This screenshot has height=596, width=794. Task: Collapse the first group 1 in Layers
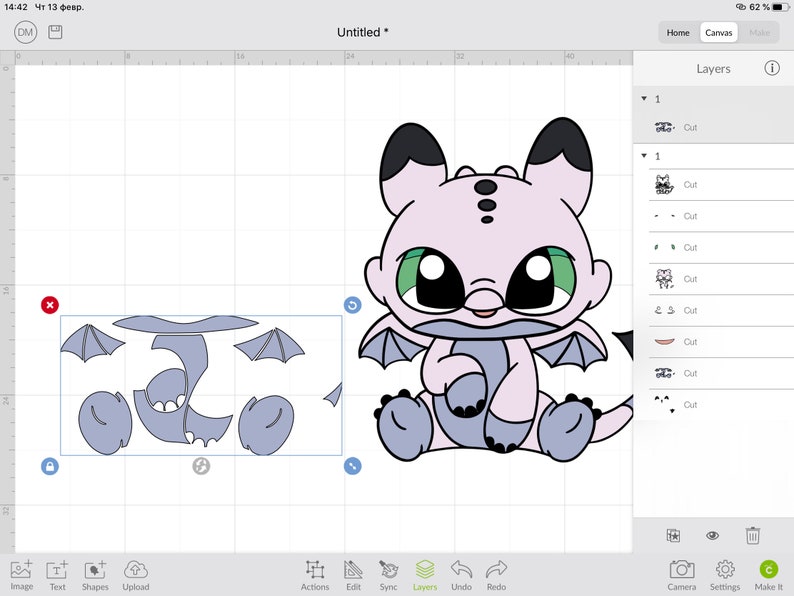tap(644, 99)
